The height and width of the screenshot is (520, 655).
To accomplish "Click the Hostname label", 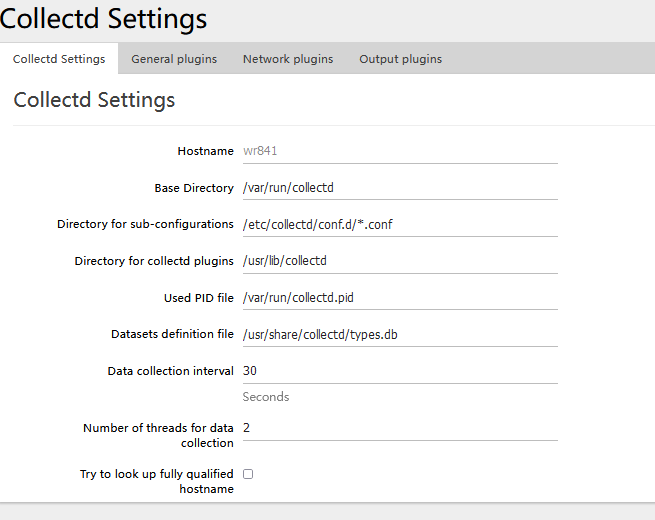I will [x=206, y=151].
